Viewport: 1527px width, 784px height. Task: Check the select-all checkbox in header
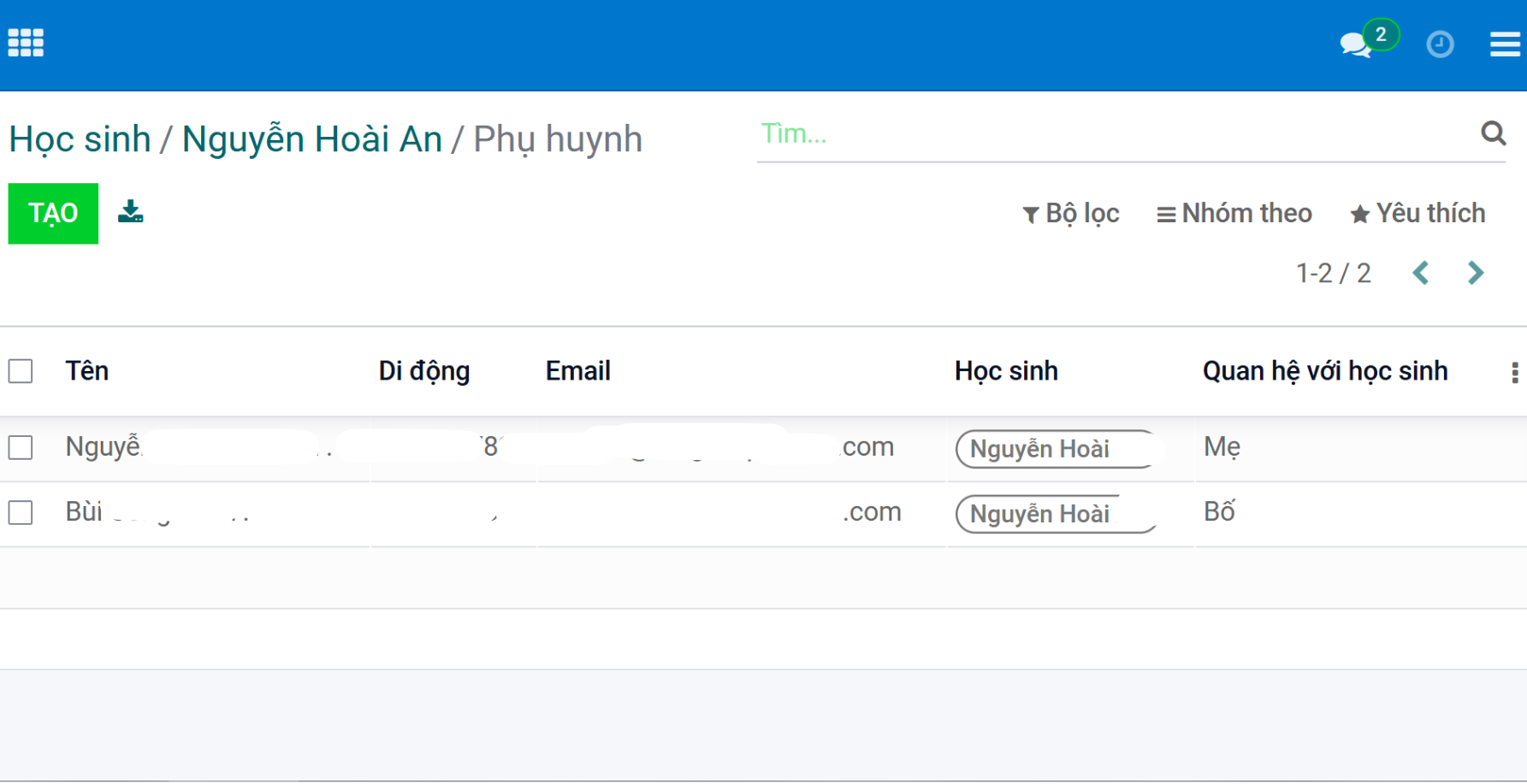tap(20, 370)
